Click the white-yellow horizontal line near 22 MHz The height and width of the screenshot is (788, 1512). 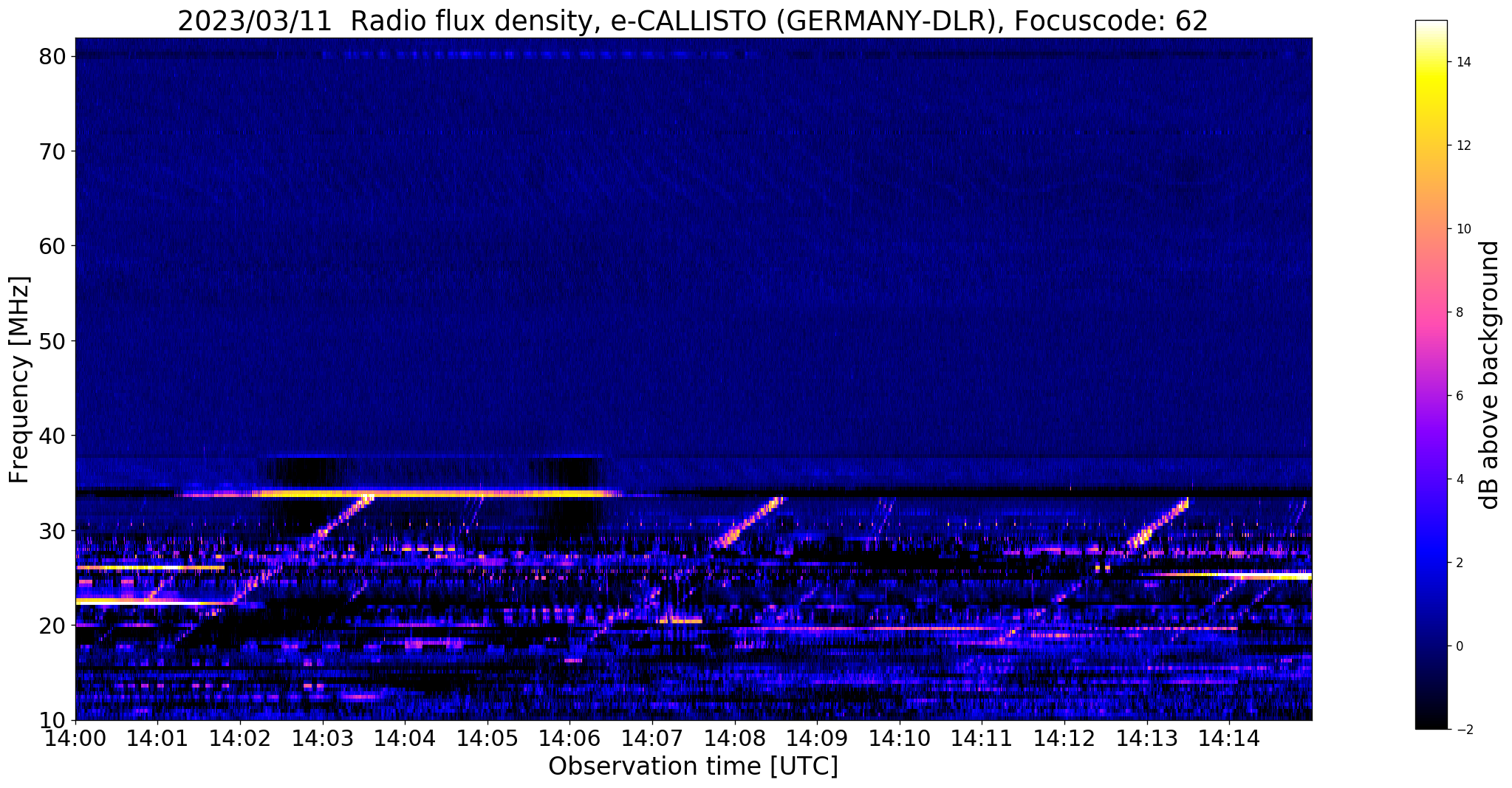coord(155,602)
